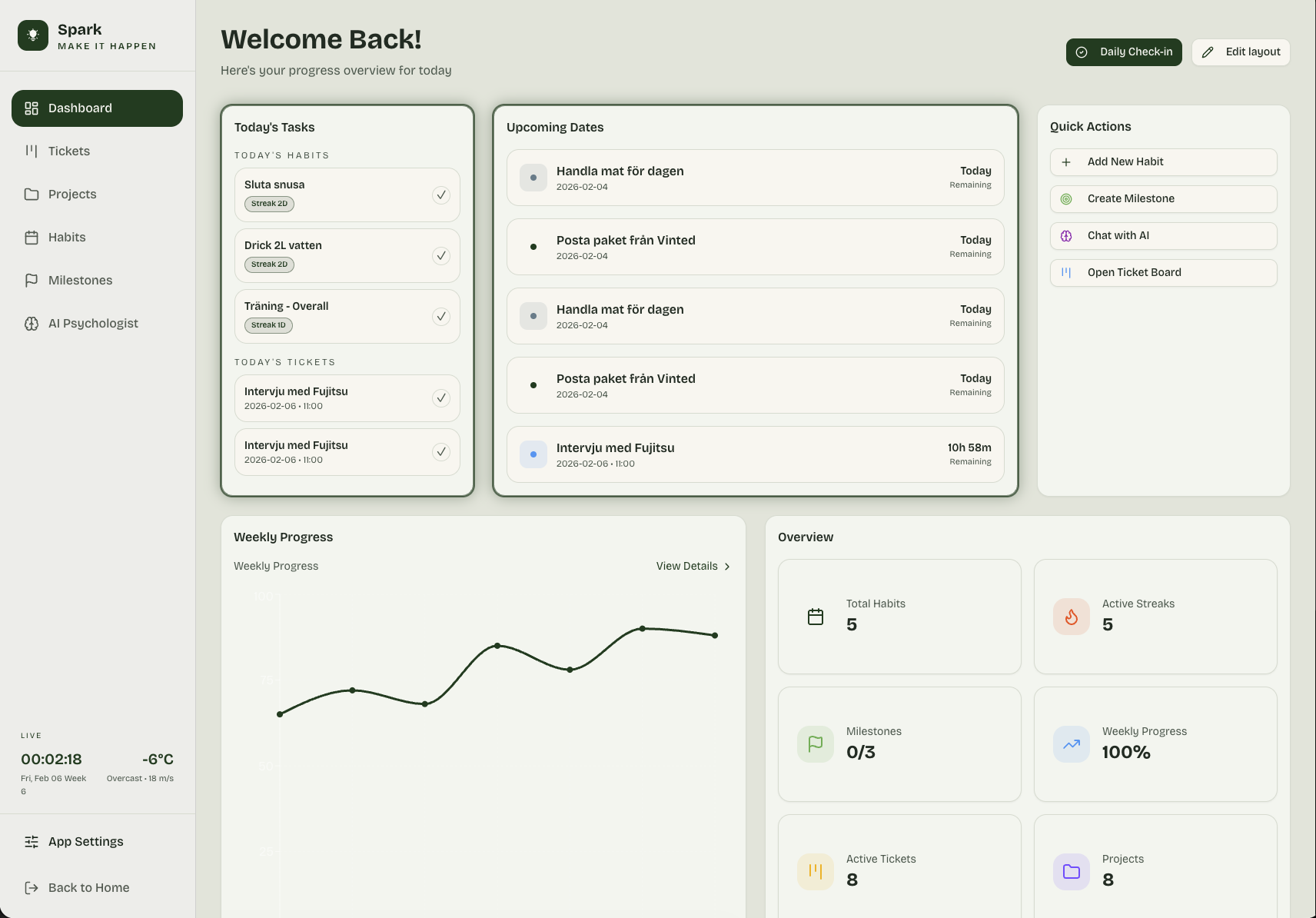Click Add New Habit quick action

click(x=1125, y=161)
